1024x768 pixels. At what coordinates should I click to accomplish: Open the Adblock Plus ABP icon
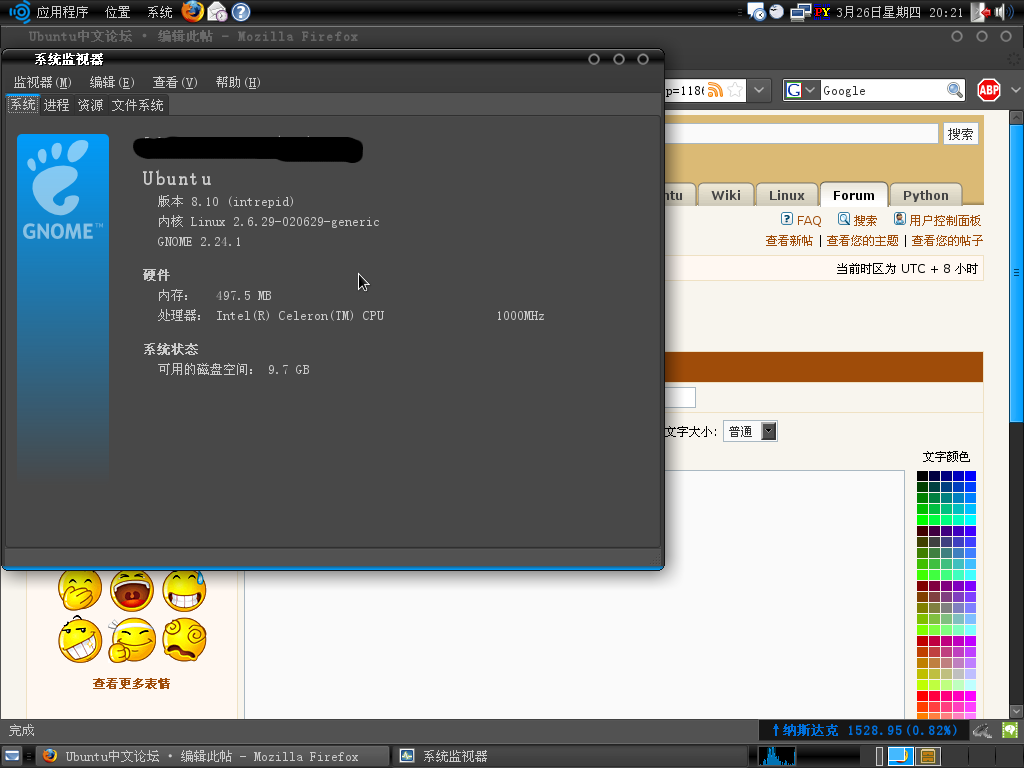click(989, 90)
